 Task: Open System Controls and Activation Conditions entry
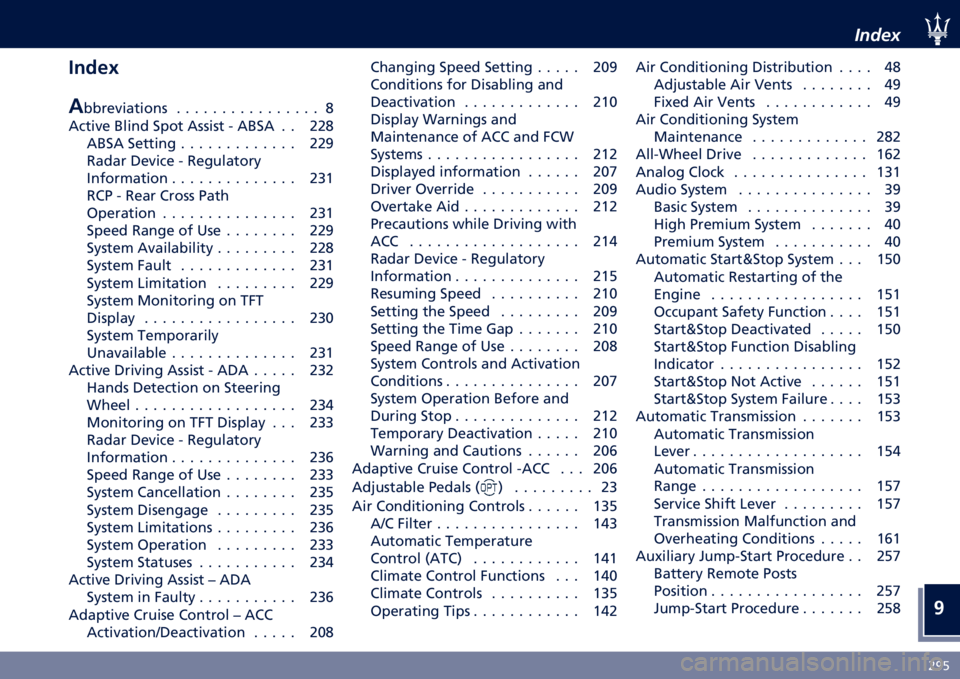493,372
